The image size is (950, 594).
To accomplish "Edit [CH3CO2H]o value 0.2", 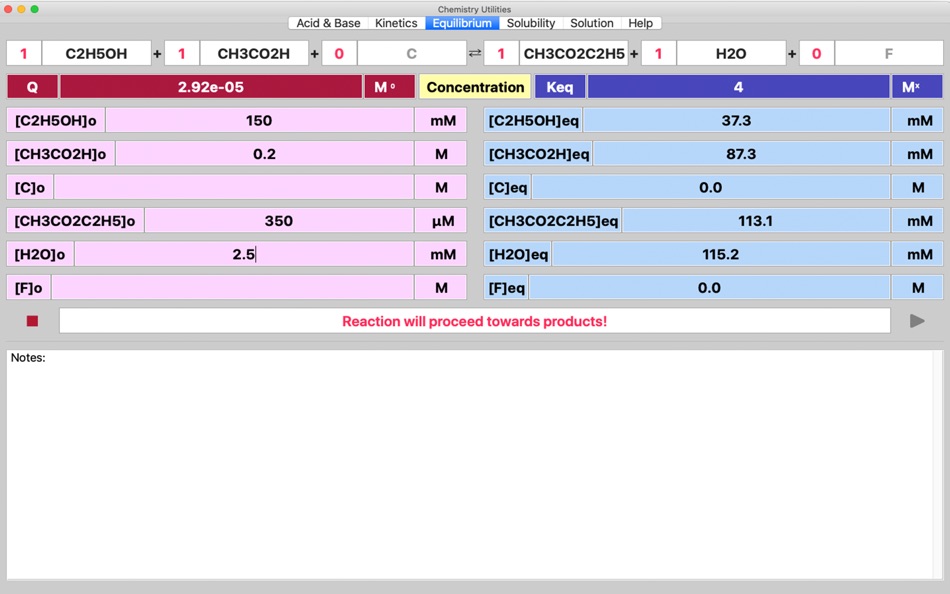I will pyautogui.click(x=264, y=154).
